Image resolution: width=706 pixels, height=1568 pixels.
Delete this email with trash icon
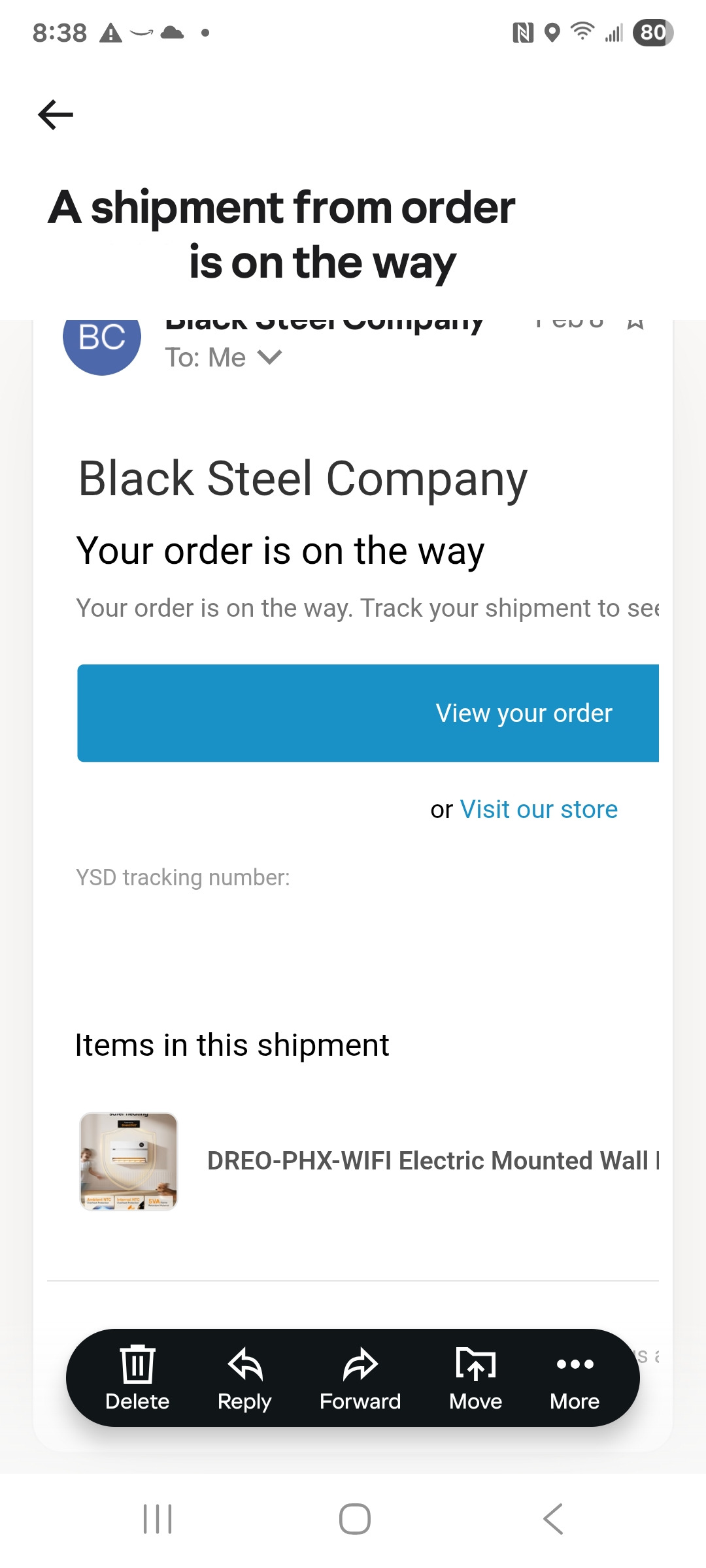[137, 1377]
